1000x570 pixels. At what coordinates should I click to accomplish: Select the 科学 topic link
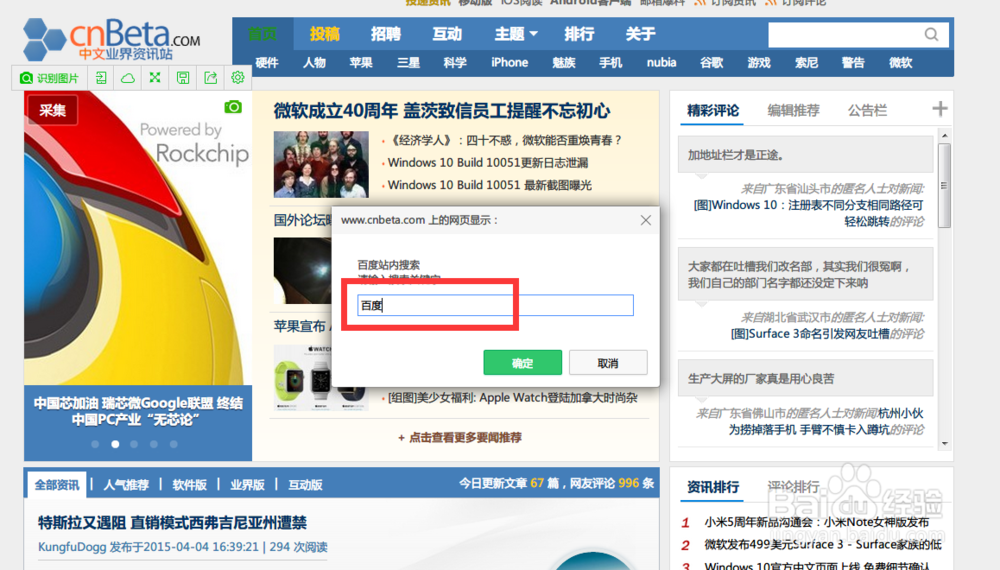(455, 62)
